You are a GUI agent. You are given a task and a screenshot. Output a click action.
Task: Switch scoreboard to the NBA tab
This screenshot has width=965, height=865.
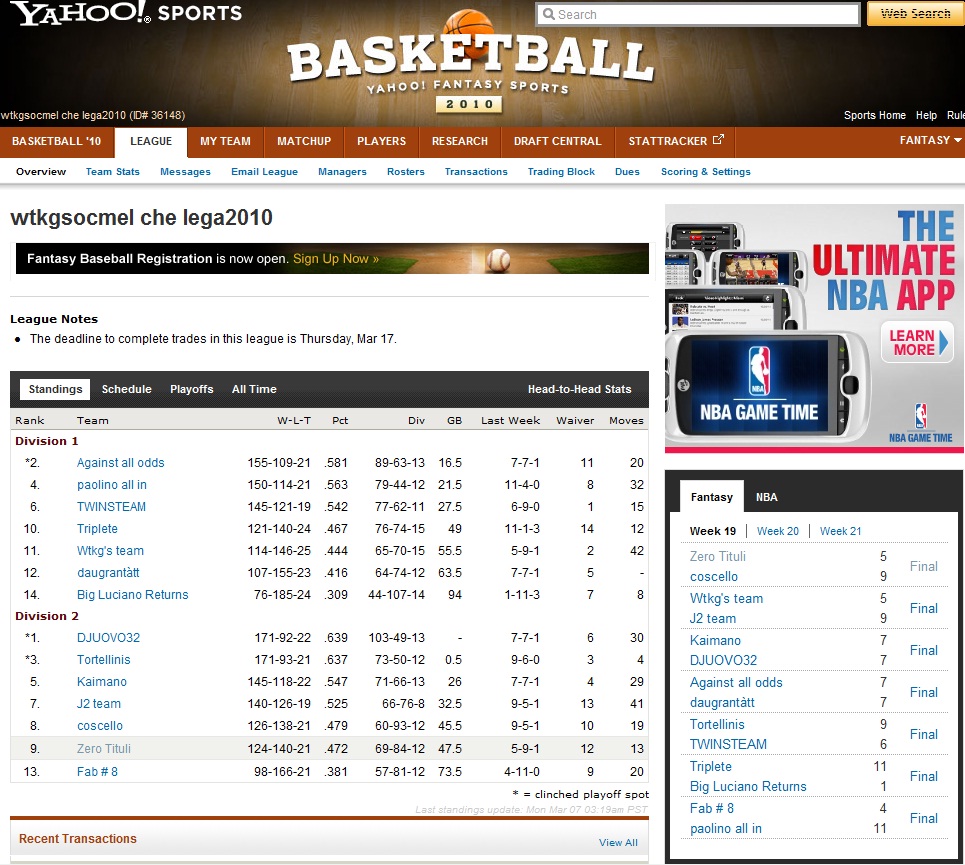(x=766, y=497)
